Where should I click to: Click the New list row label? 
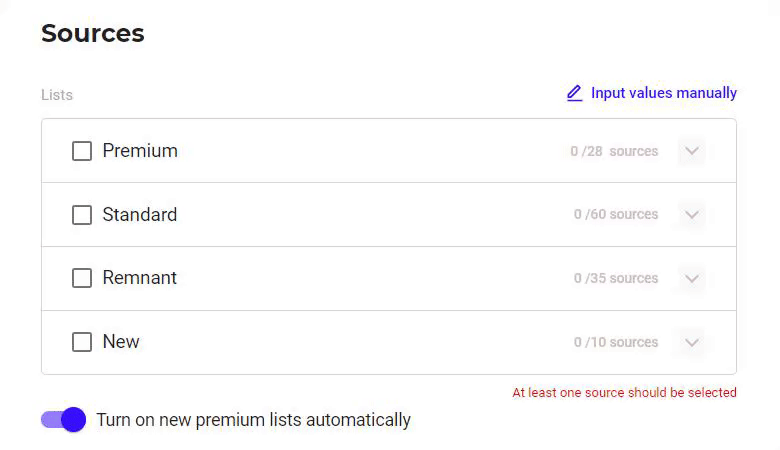121,342
